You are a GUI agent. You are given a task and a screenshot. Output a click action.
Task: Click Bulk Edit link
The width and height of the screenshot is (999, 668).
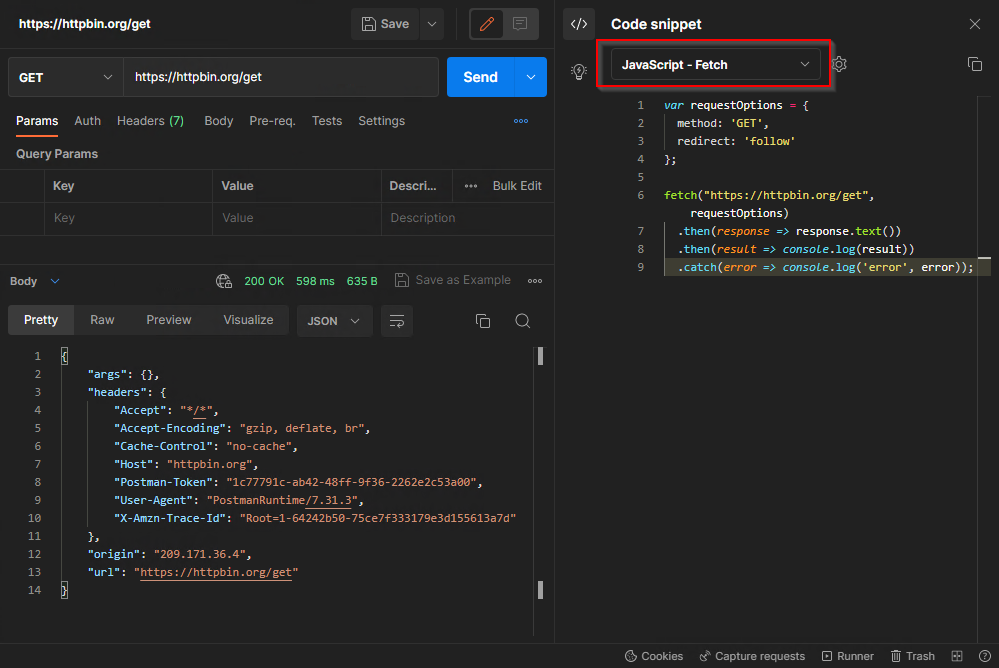coord(517,186)
